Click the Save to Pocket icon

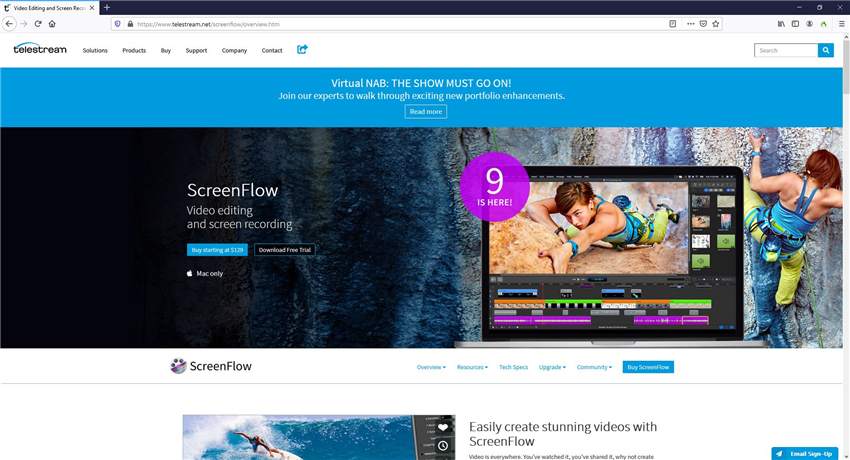(x=703, y=24)
